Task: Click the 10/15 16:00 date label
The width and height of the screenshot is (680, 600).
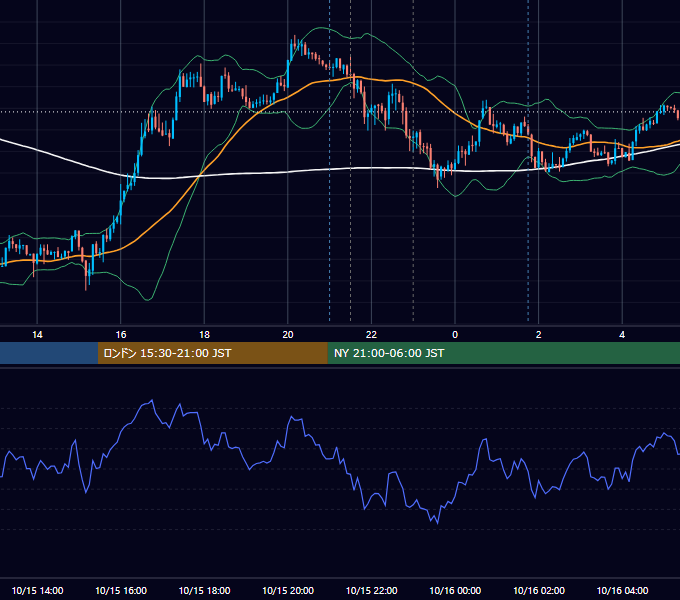Action: (121, 590)
